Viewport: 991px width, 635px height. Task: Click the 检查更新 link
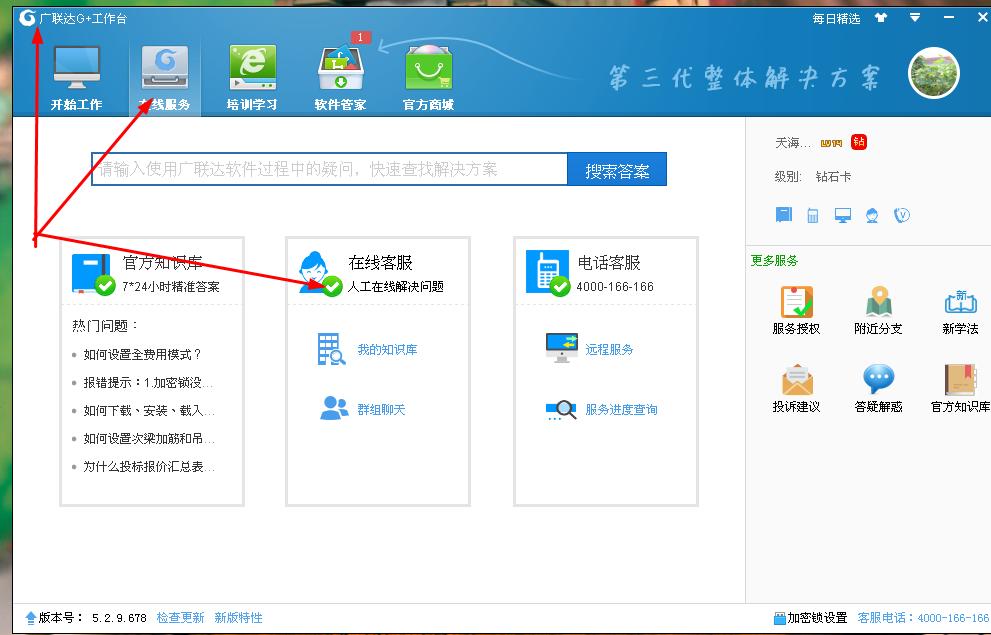[x=180, y=617]
